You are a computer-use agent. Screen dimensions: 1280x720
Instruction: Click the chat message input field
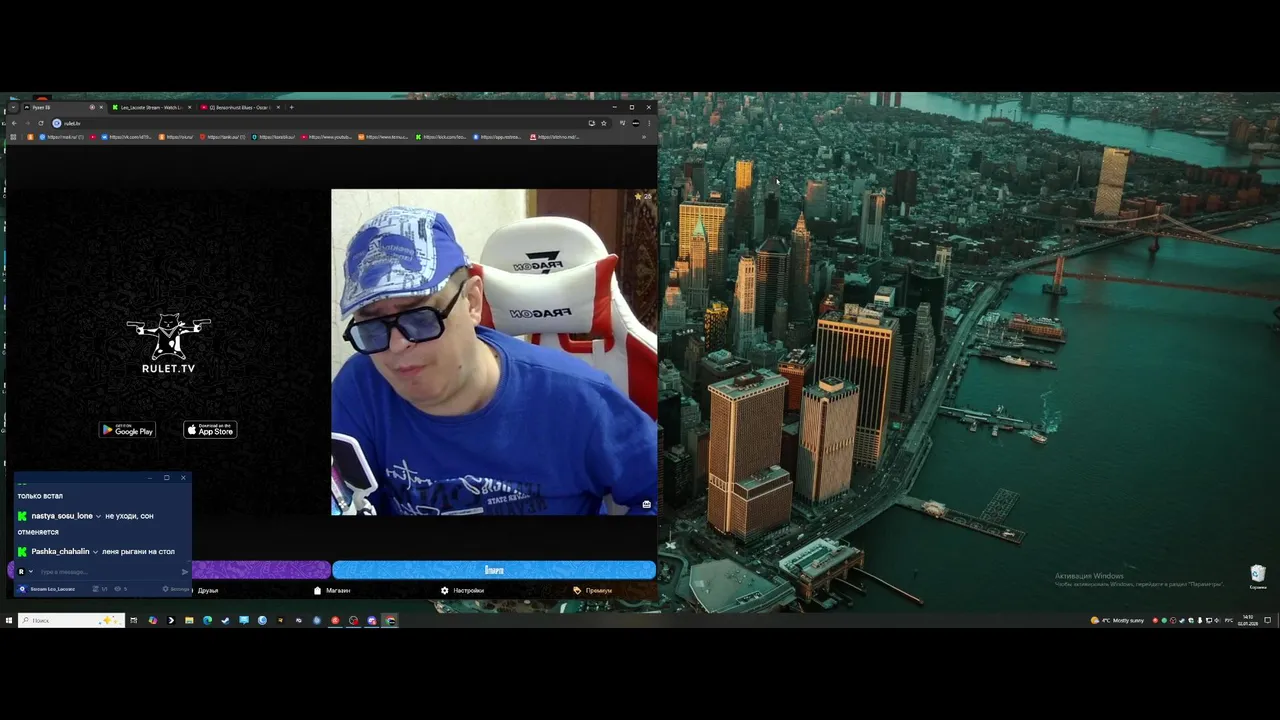coord(108,572)
